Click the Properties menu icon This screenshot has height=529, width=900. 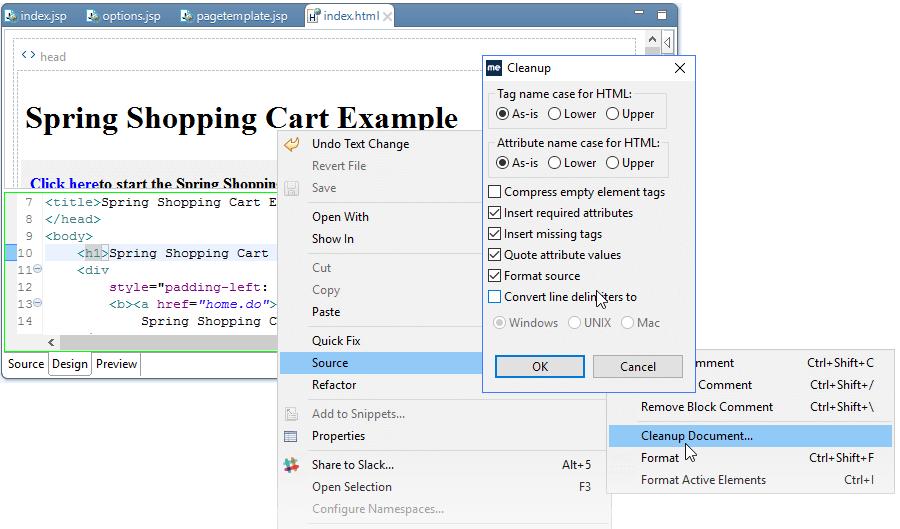point(291,436)
